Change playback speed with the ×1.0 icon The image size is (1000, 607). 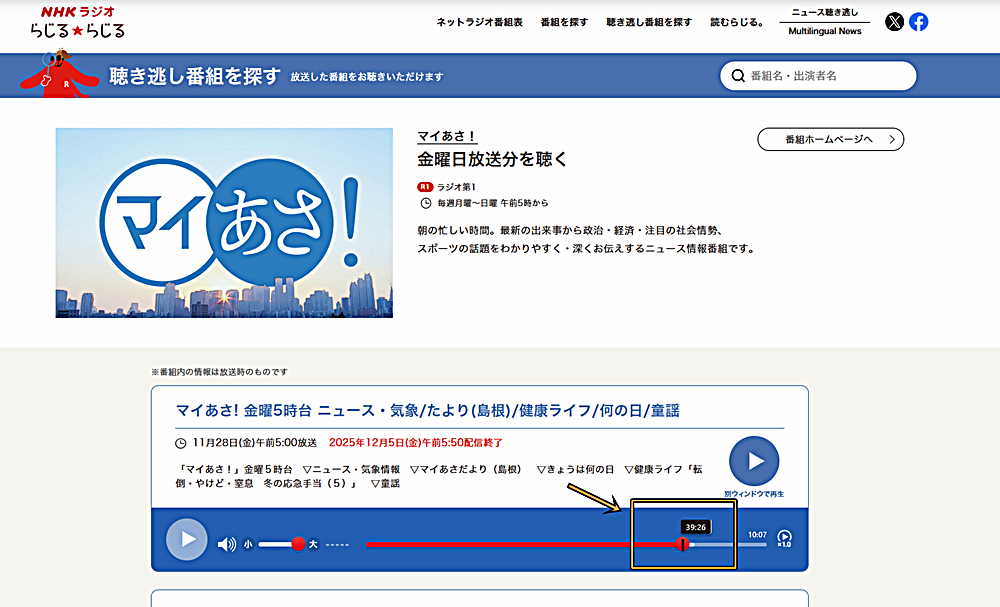[x=784, y=539]
